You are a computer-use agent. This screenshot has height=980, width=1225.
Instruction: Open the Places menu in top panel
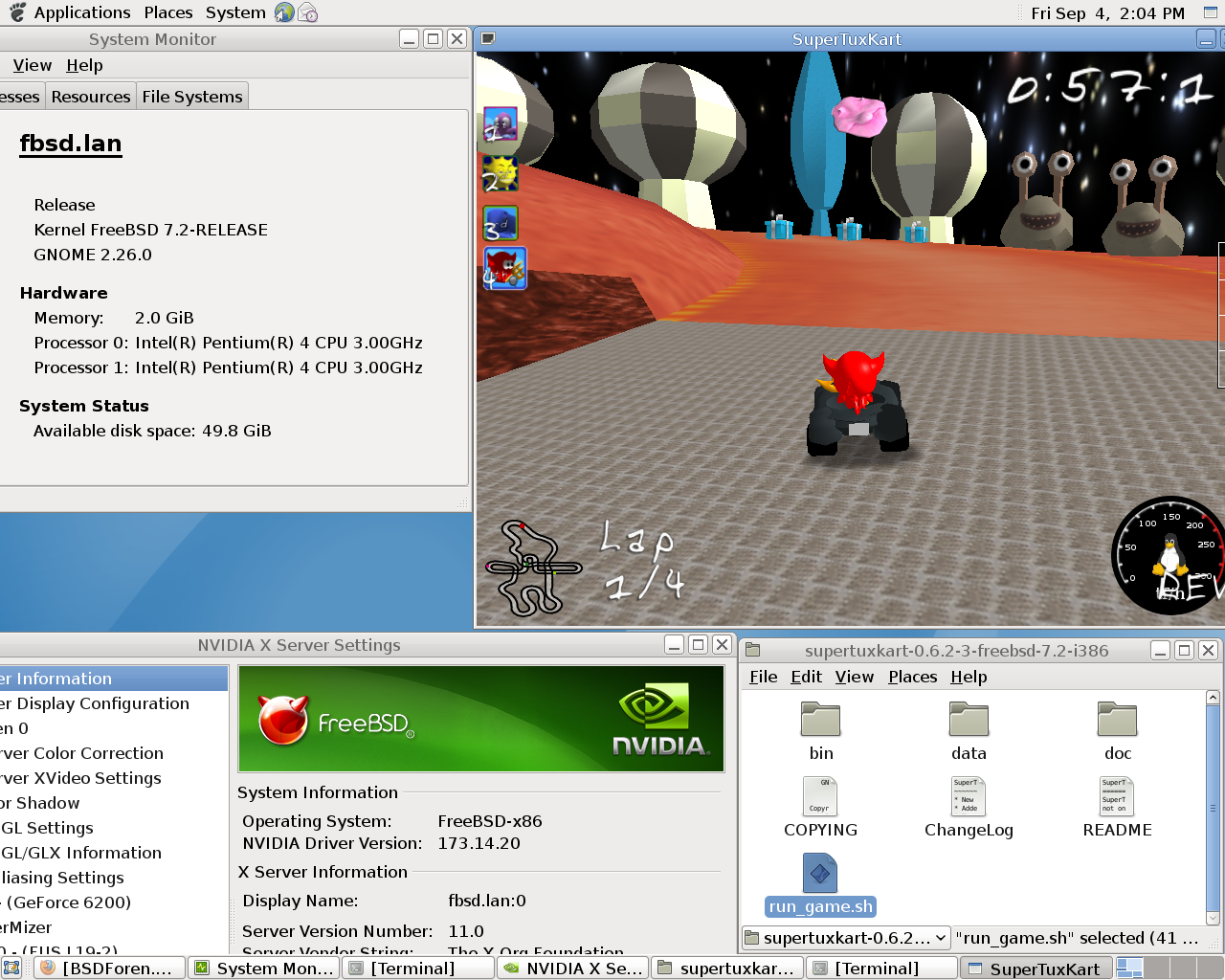[168, 12]
